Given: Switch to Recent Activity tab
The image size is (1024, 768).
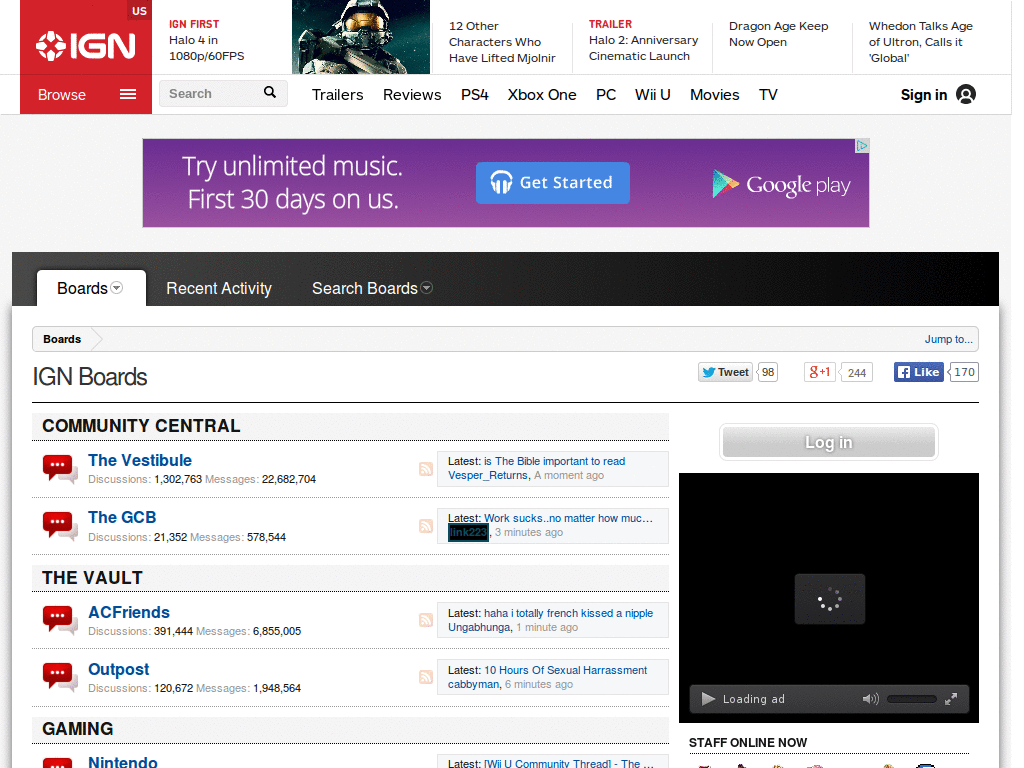Looking at the screenshot, I should 219,288.
